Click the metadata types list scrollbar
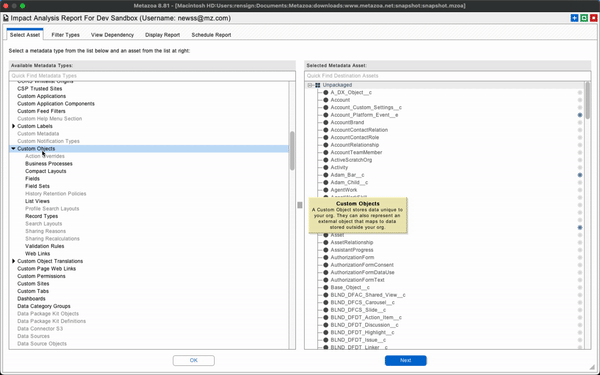Viewport: 600px width, 375px height. [x=292, y=151]
